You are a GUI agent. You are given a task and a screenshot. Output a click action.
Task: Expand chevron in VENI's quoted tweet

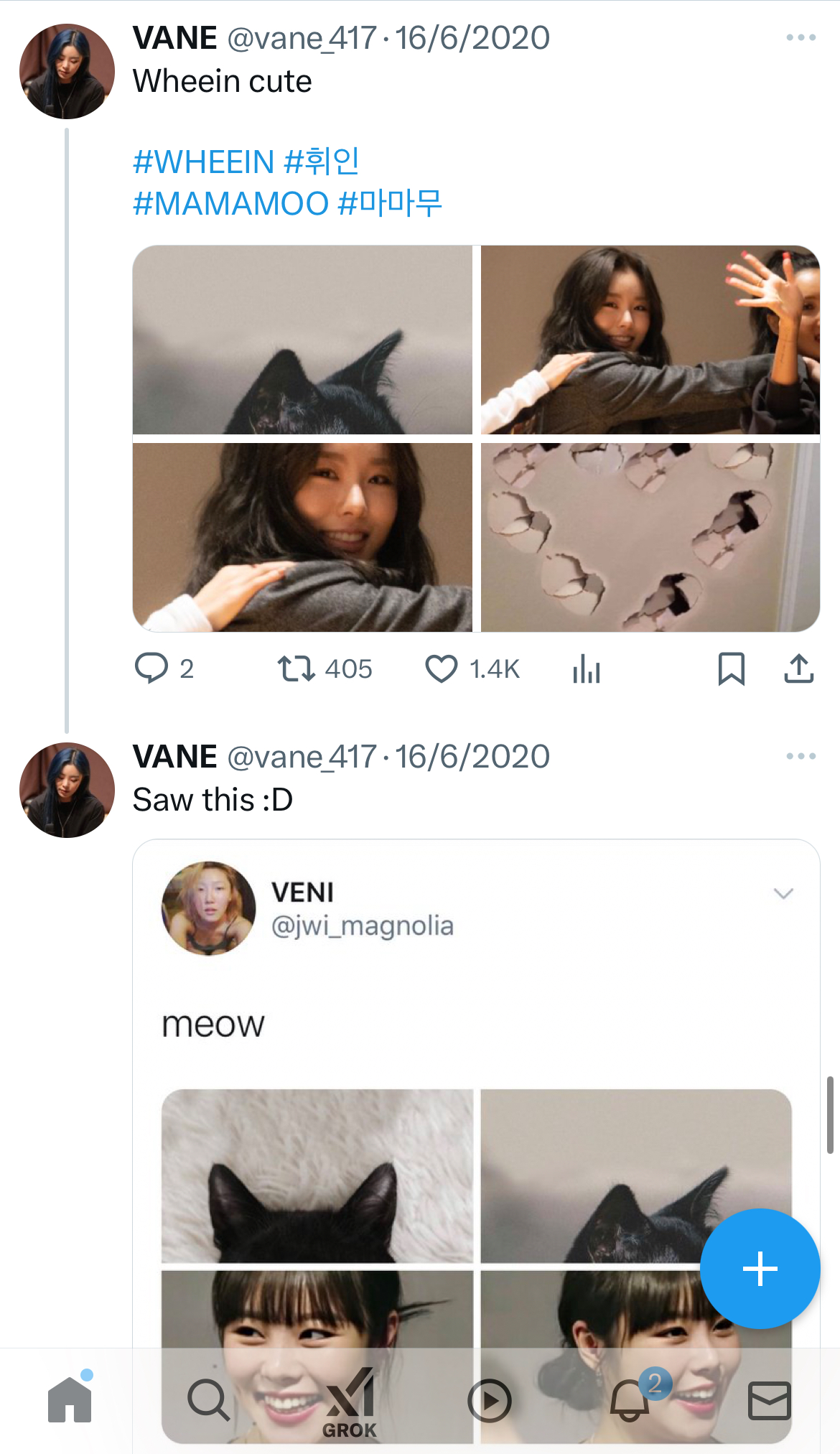[x=783, y=893]
